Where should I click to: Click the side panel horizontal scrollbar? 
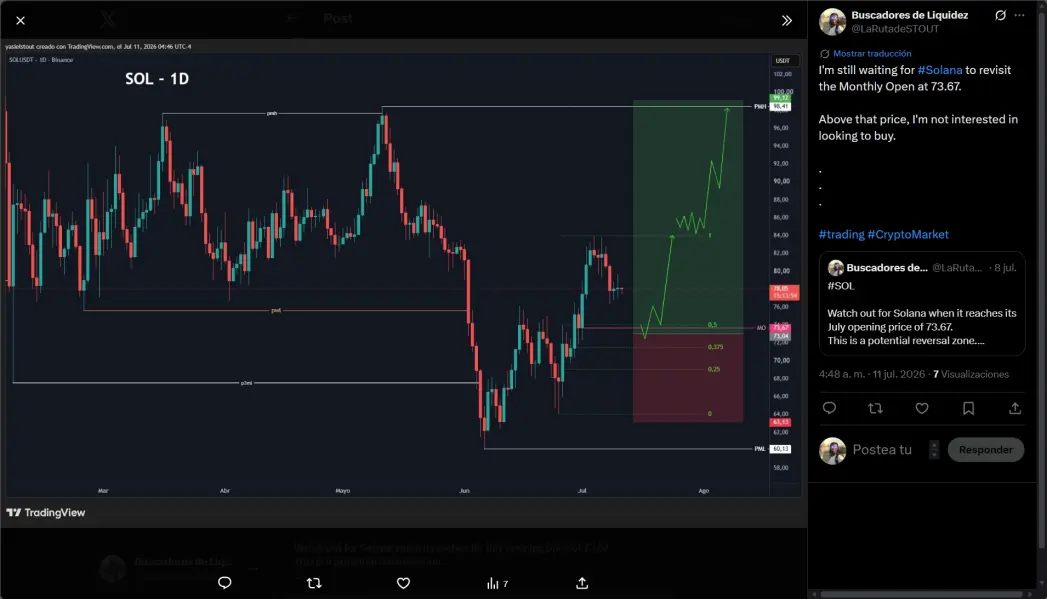pos(921,594)
